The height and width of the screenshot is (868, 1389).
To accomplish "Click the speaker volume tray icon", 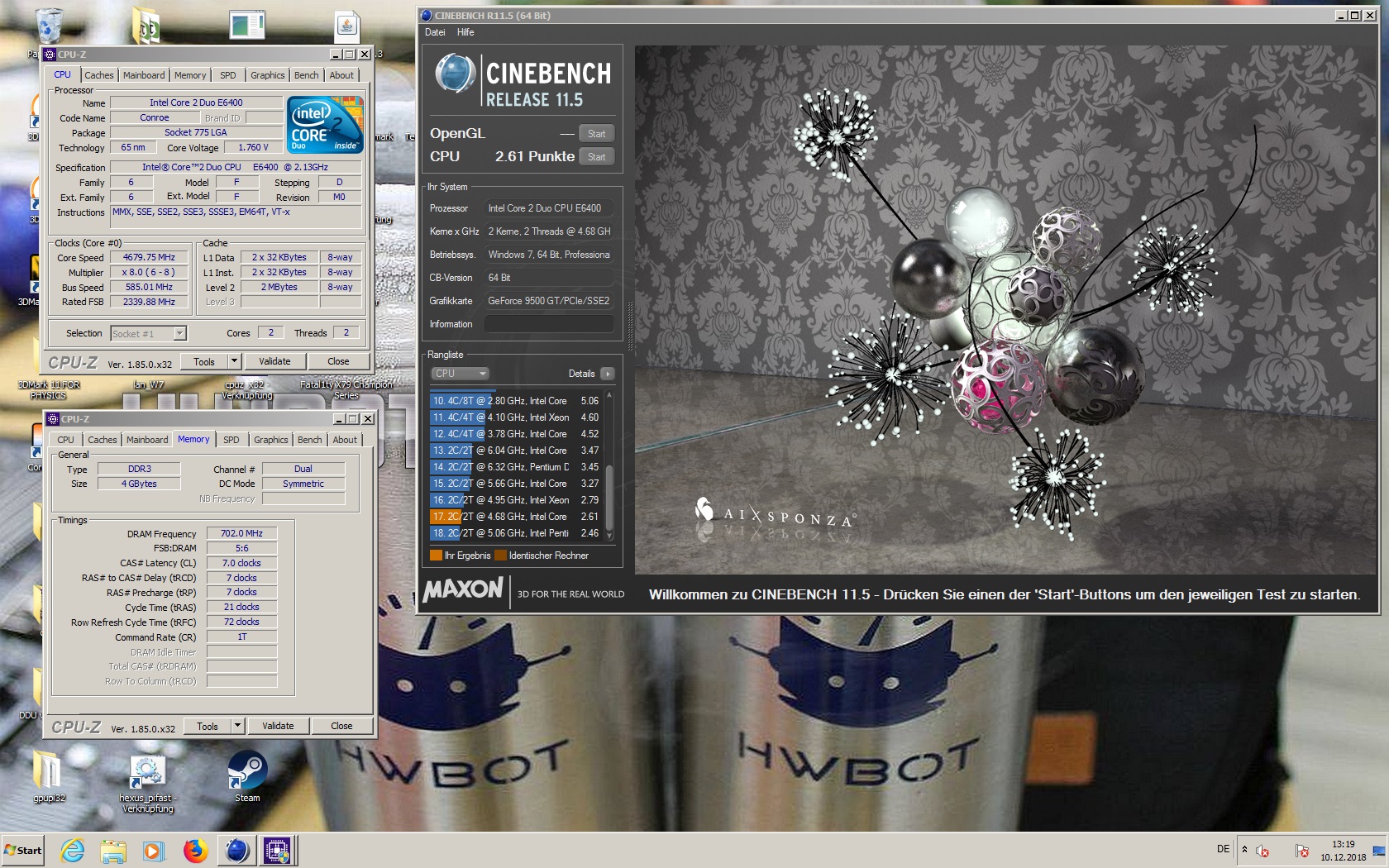I will click(x=1263, y=851).
